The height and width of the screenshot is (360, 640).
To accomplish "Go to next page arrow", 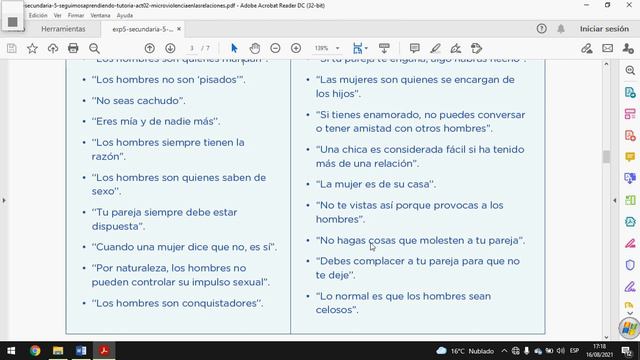I will pos(170,49).
